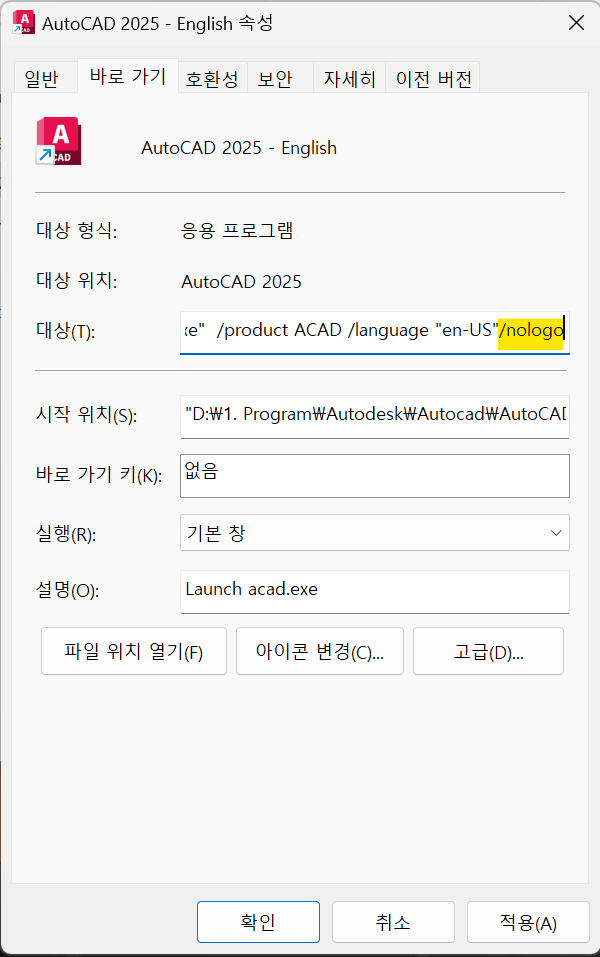
Task: Click the 실행(R): label
Action: point(66,534)
